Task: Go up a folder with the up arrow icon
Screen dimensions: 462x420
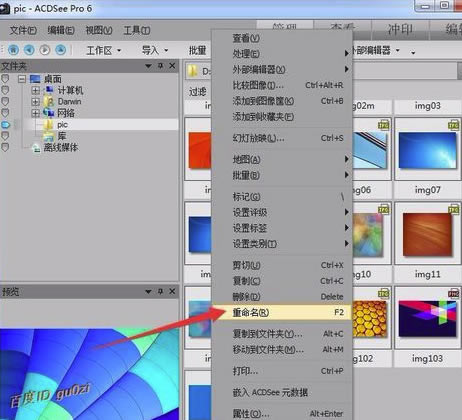Action: click(60, 50)
